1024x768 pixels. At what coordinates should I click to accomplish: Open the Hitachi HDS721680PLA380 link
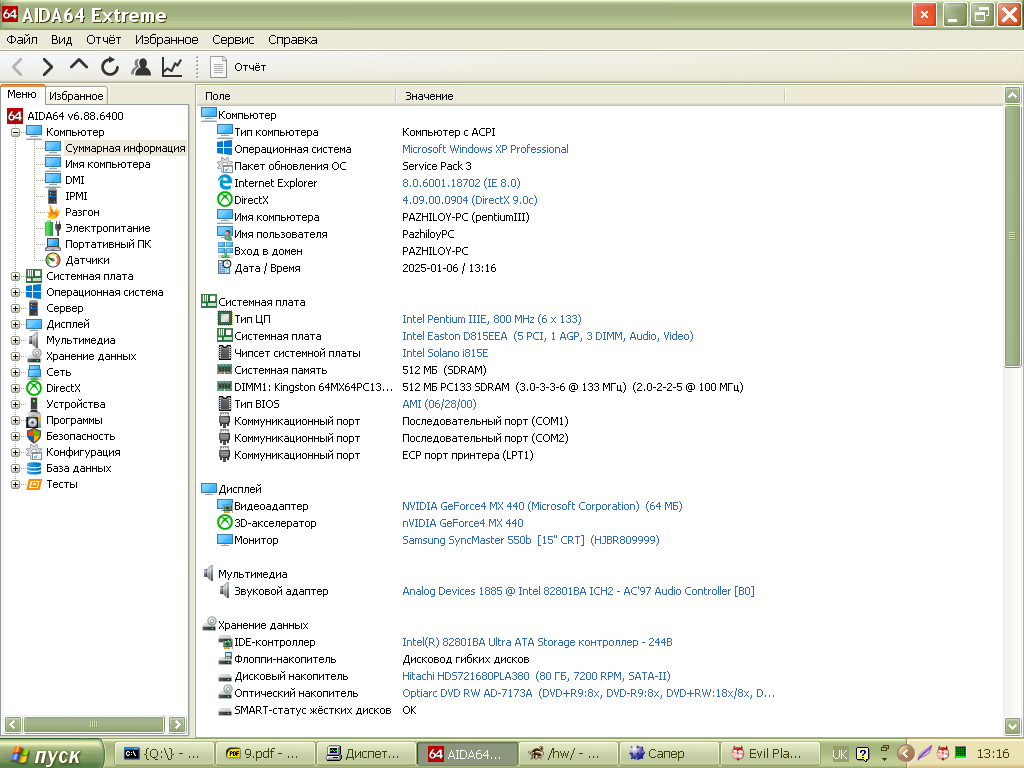tap(536, 677)
